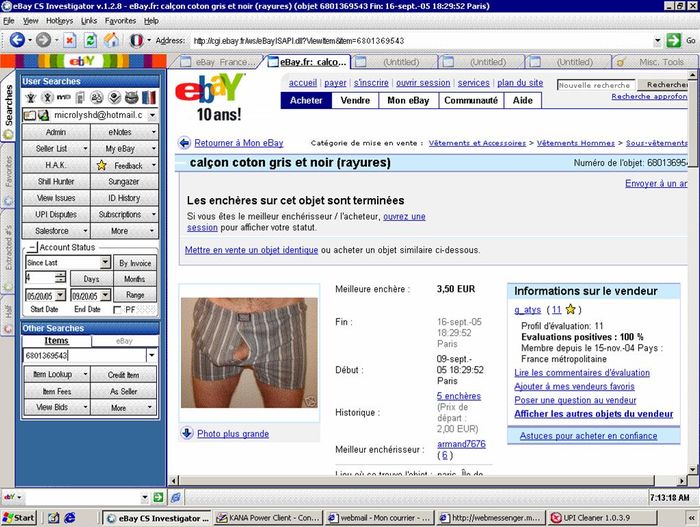Click the Internet Explorer icon in taskbar quick launch
This screenshot has width=700, height=527.
pos(70,518)
